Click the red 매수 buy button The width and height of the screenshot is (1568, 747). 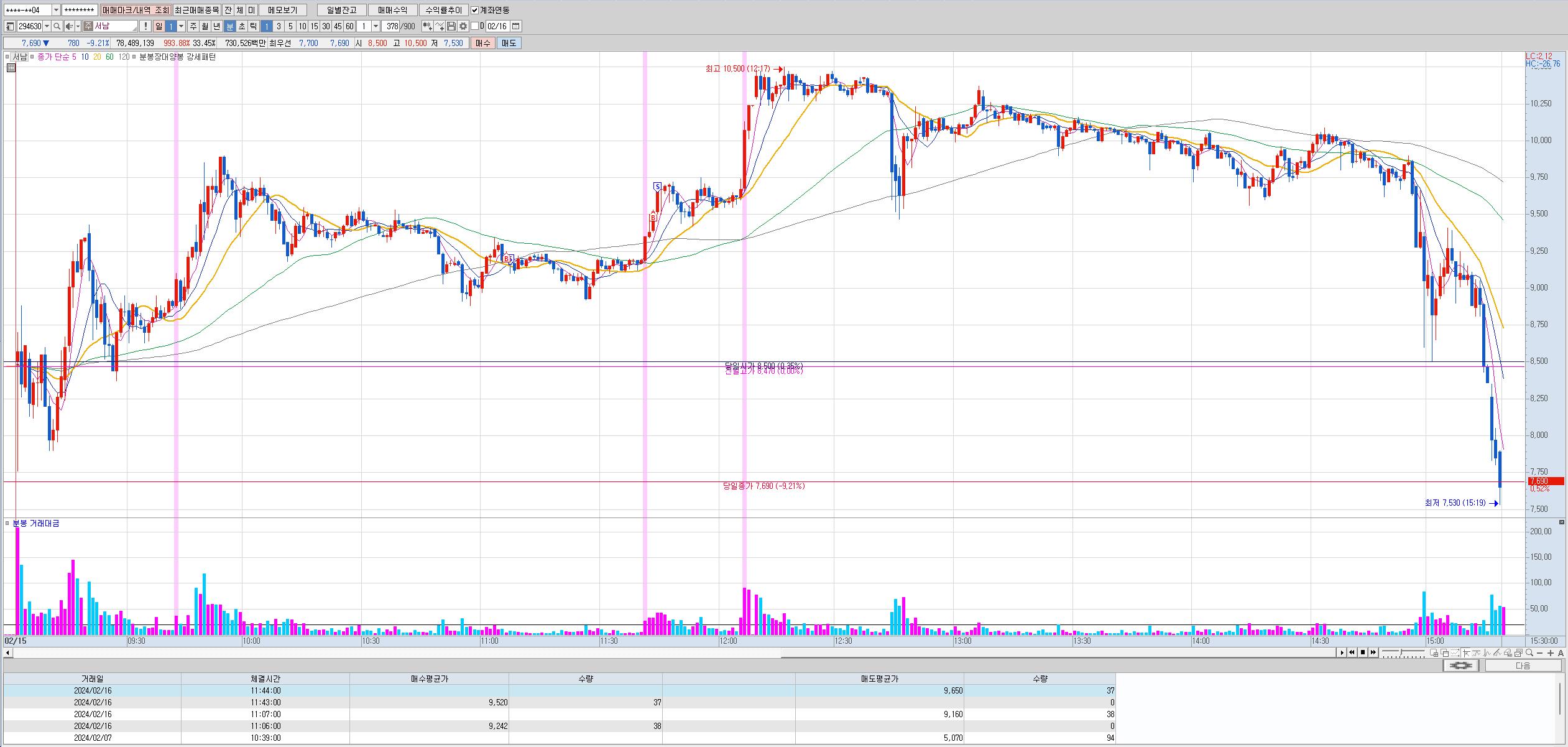(x=483, y=43)
